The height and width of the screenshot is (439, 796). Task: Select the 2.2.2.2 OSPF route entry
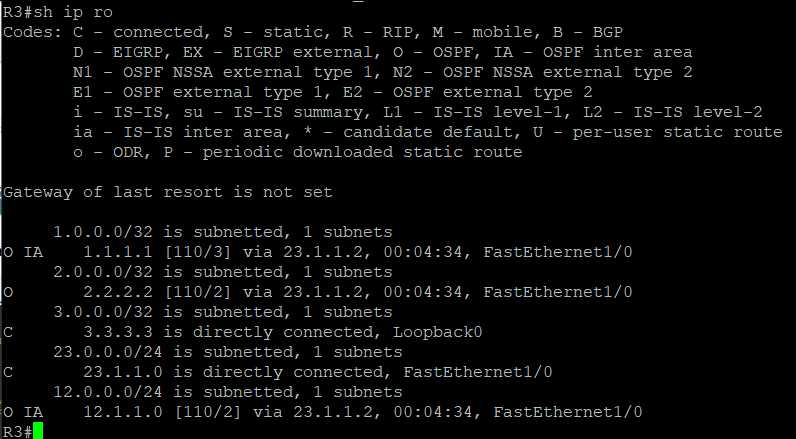point(317,292)
